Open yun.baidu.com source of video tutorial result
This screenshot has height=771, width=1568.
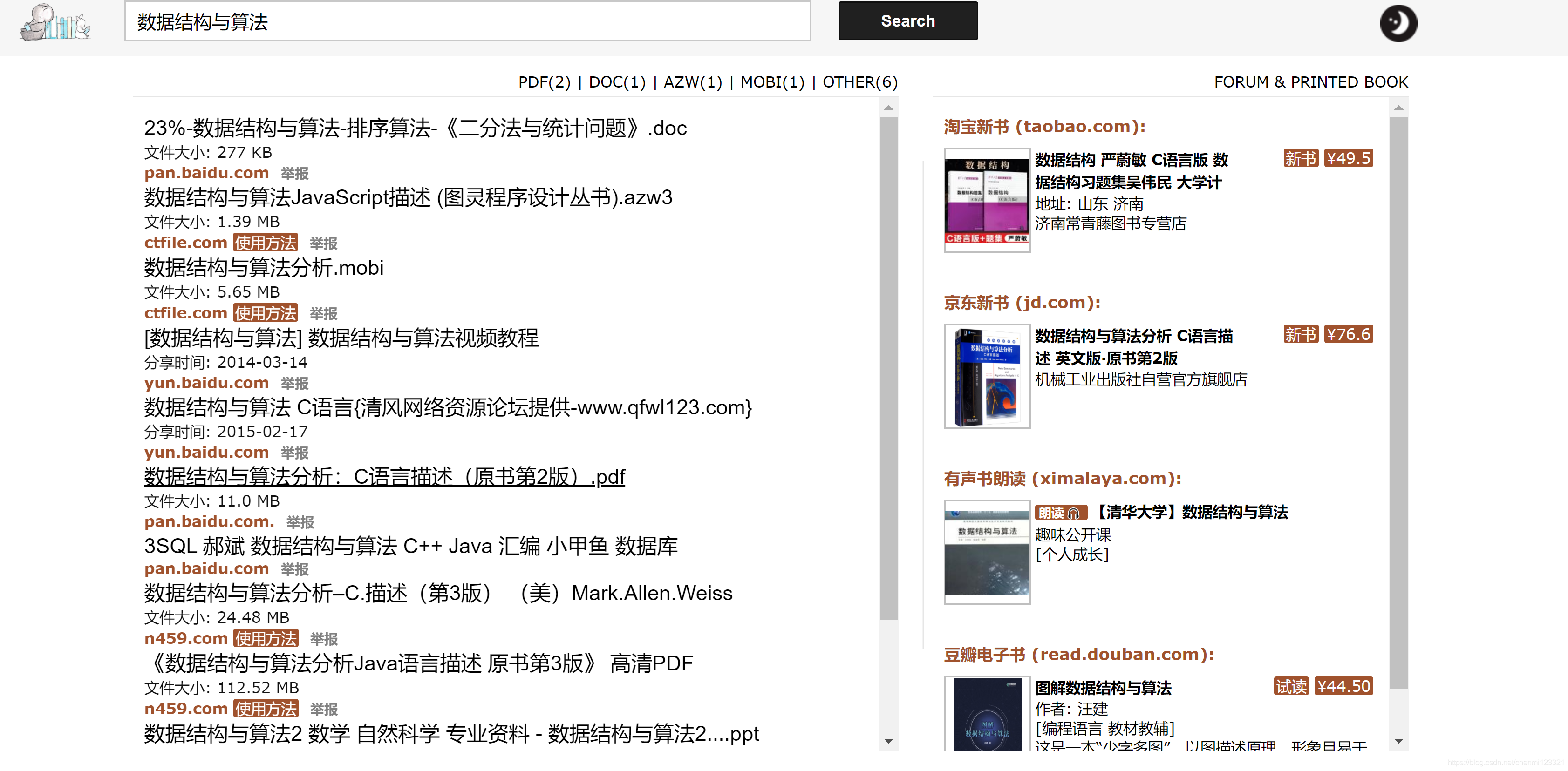tap(206, 383)
